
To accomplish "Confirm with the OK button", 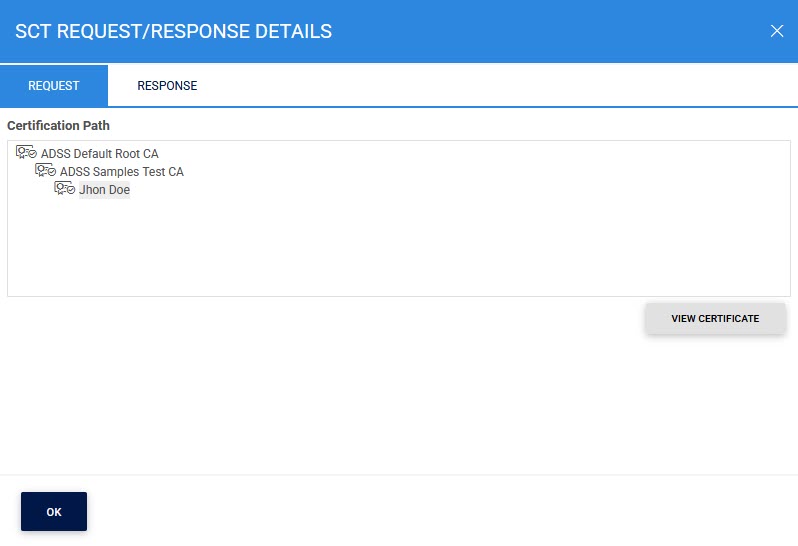I will click(x=54, y=511).
